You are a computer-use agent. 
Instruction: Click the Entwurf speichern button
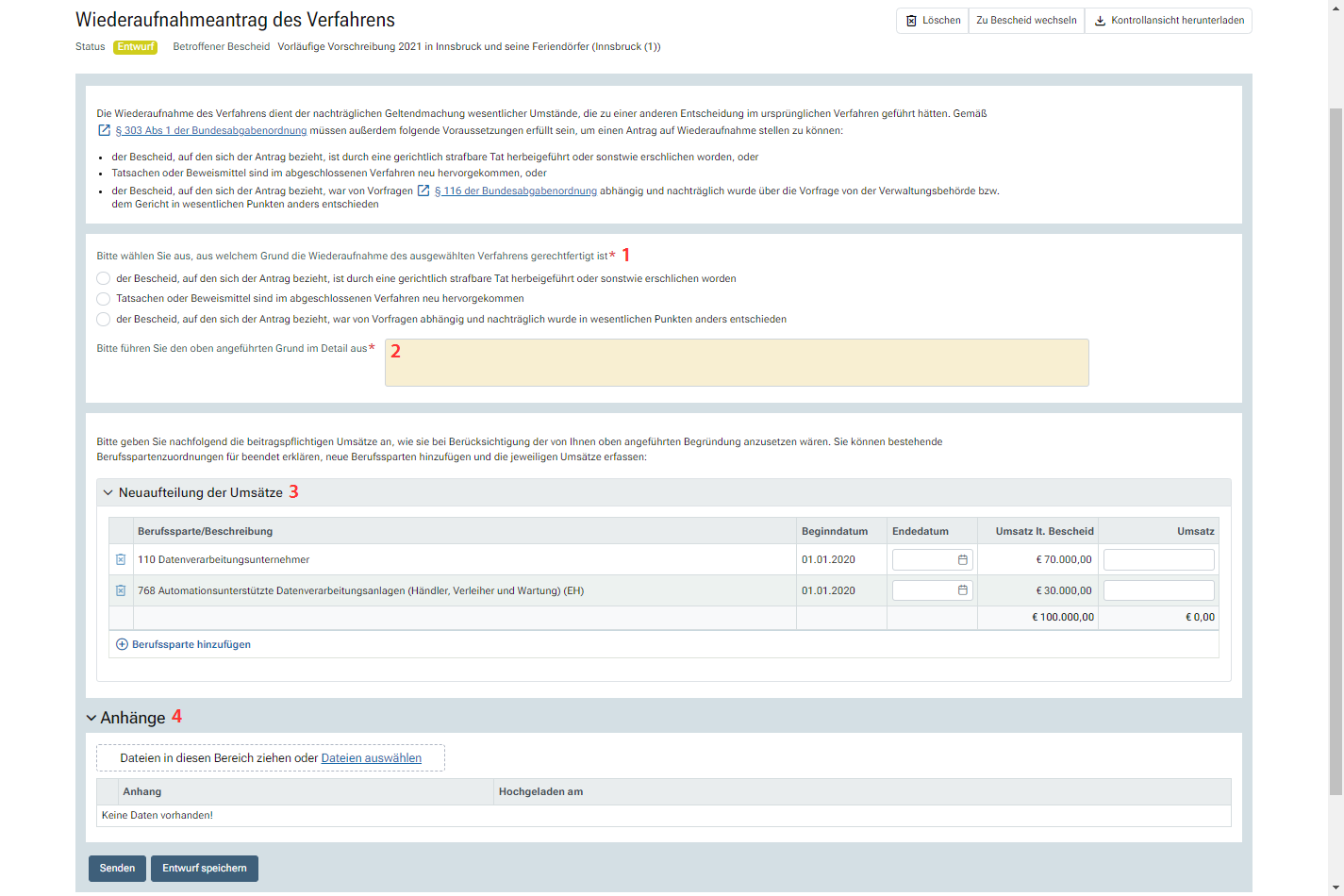(205, 869)
